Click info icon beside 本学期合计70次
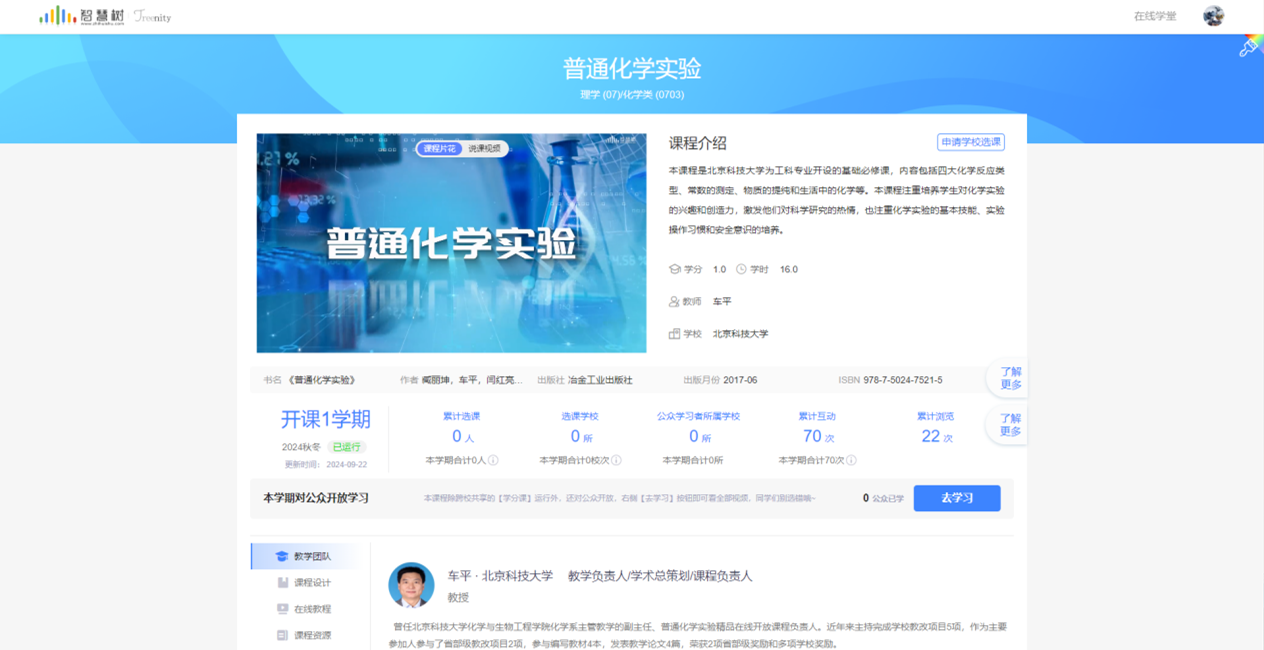The image size is (1264, 650). tap(851, 461)
